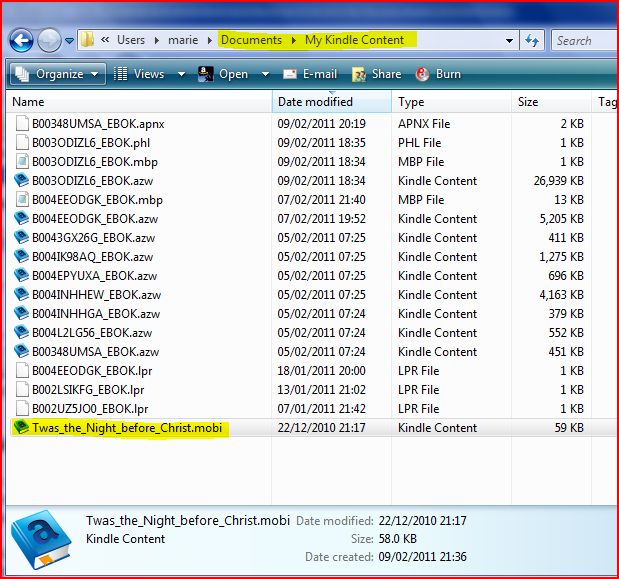Select file name B0043GX26G_EBOK.azw
Image resolution: width=619 pixels, height=579 pixels.
[x=94, y=238]
